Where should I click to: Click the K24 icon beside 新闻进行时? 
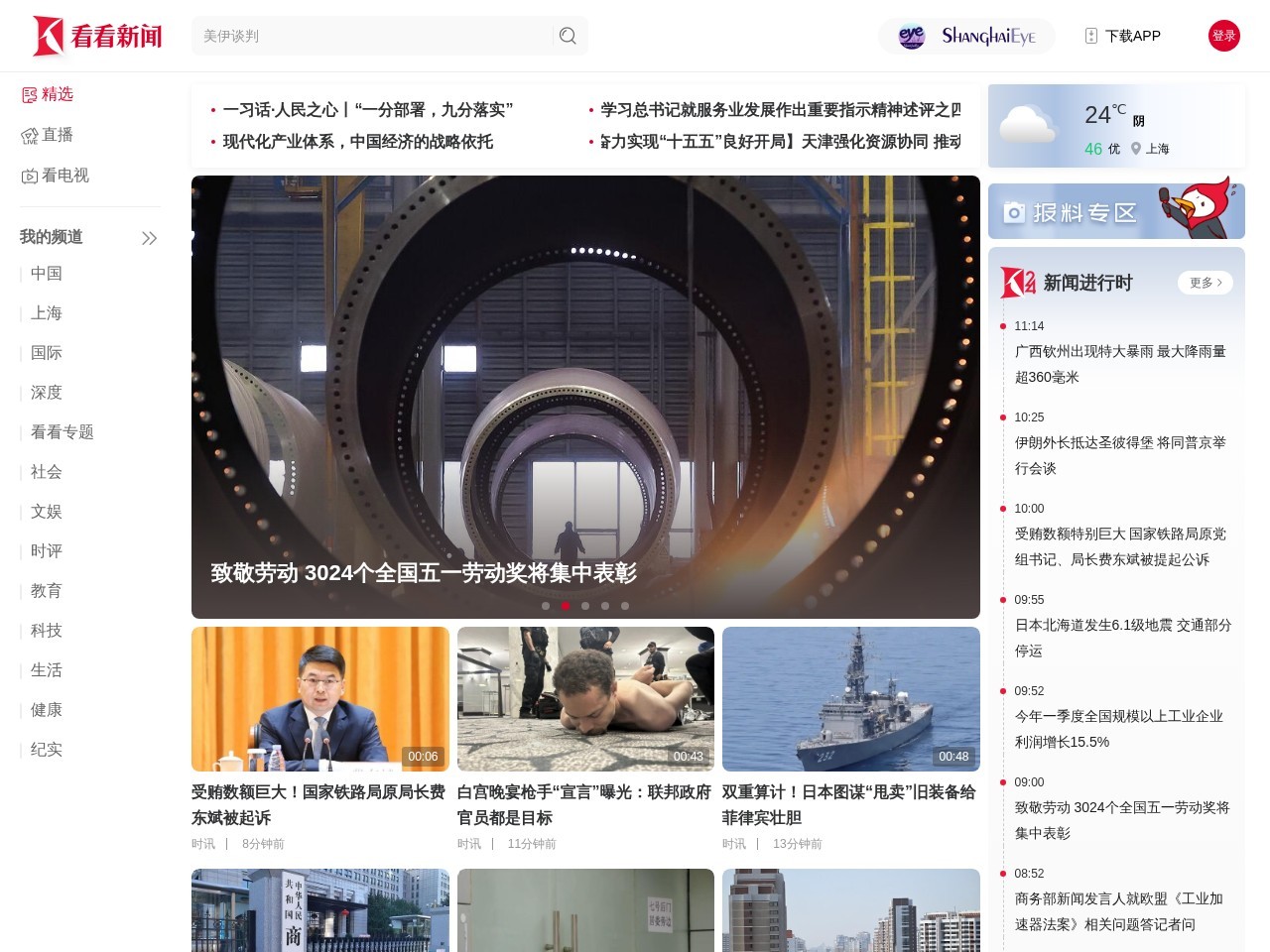[1017, 282]
